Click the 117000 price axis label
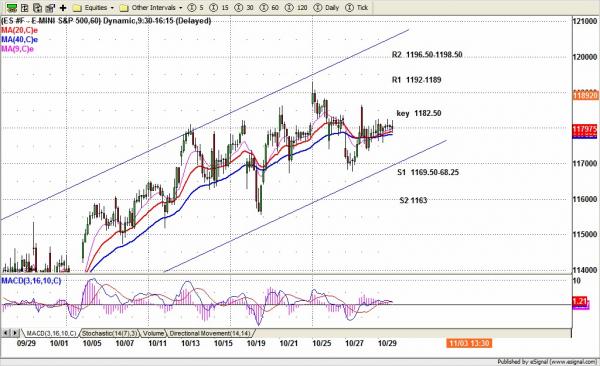Screen dimensions: 600x366 (x=585, y=163)
